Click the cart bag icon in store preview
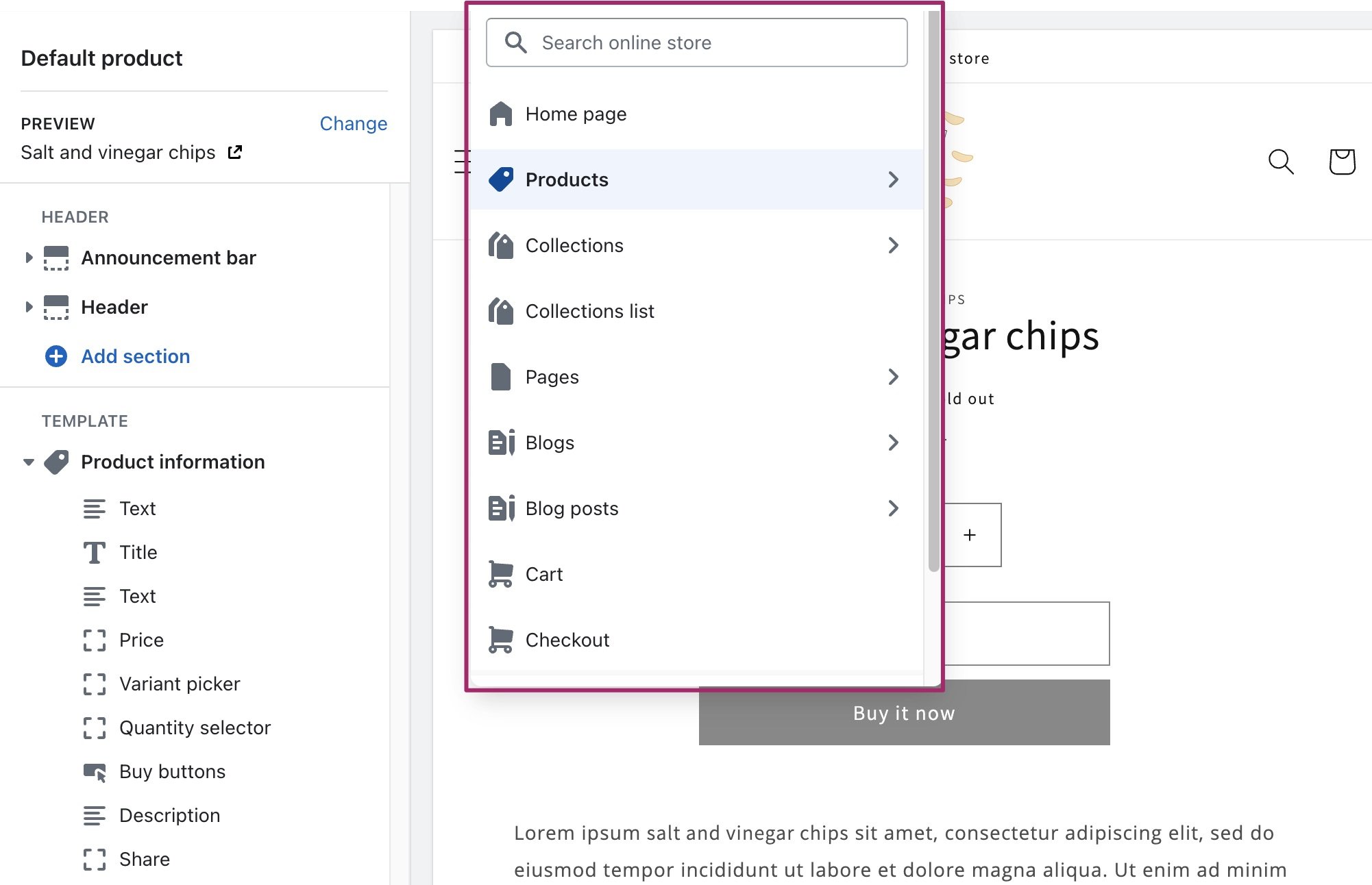Viewport: 1372px width, 885px height. 1341,162
